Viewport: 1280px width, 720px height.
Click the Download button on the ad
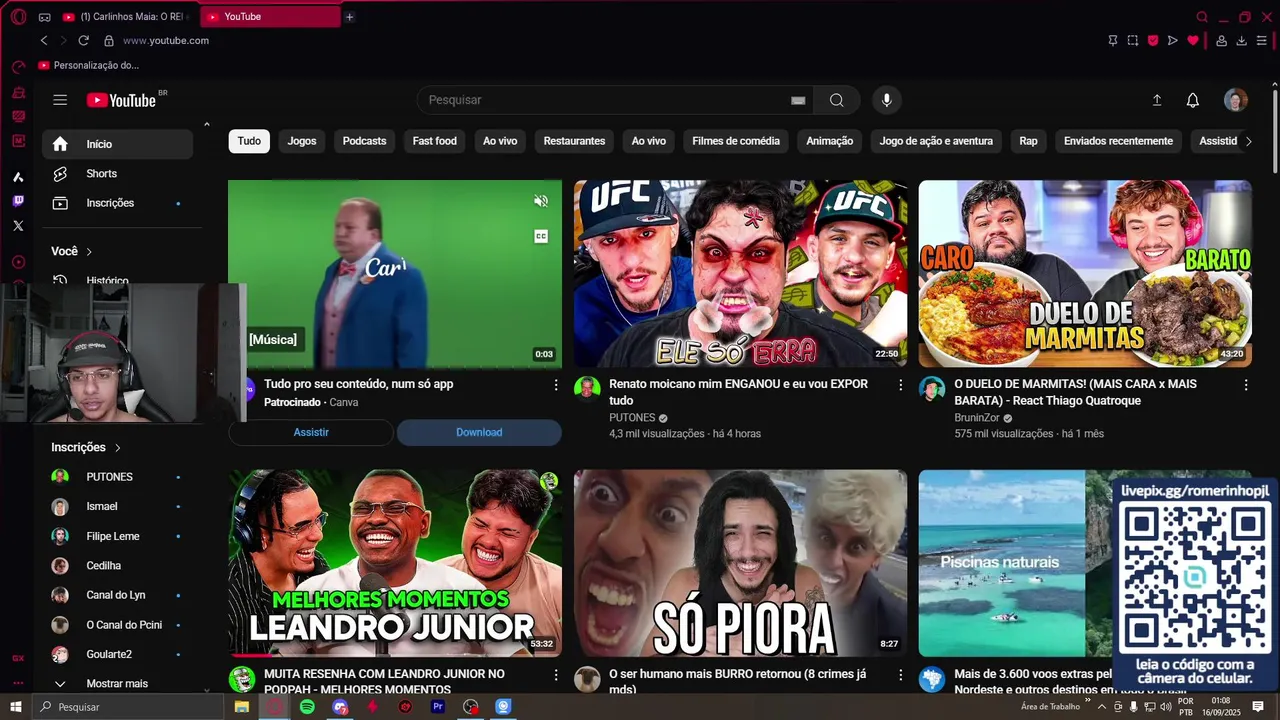pyautogui.click(x=479, y=432)
